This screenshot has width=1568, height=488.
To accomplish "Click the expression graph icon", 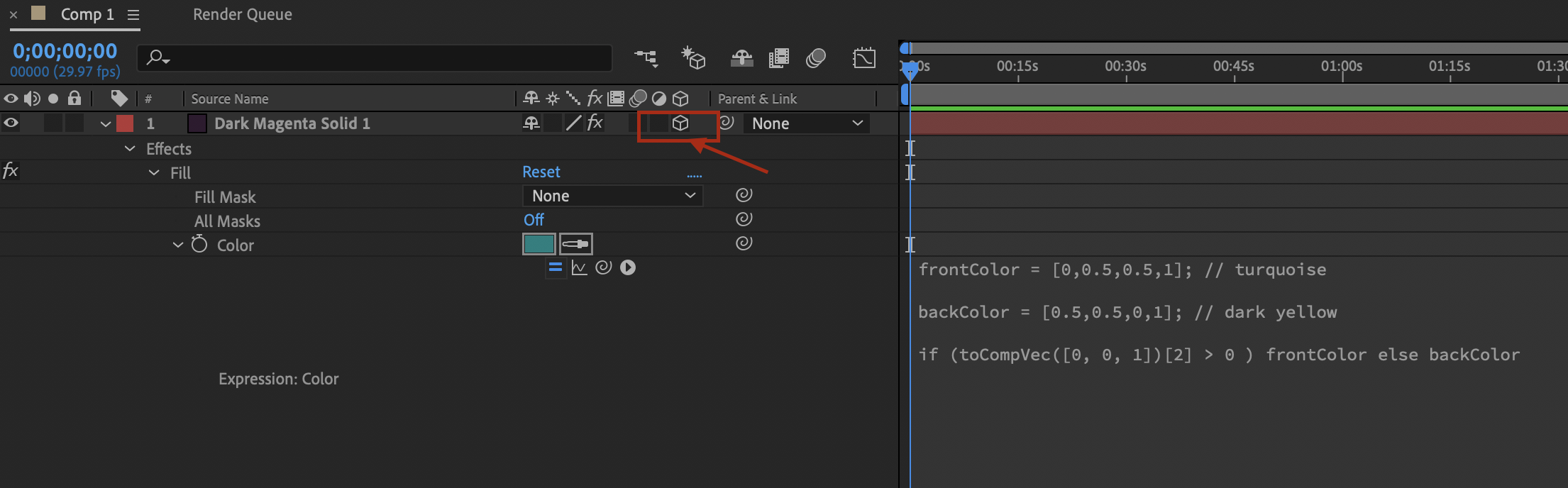I will [x=580, y=267].
